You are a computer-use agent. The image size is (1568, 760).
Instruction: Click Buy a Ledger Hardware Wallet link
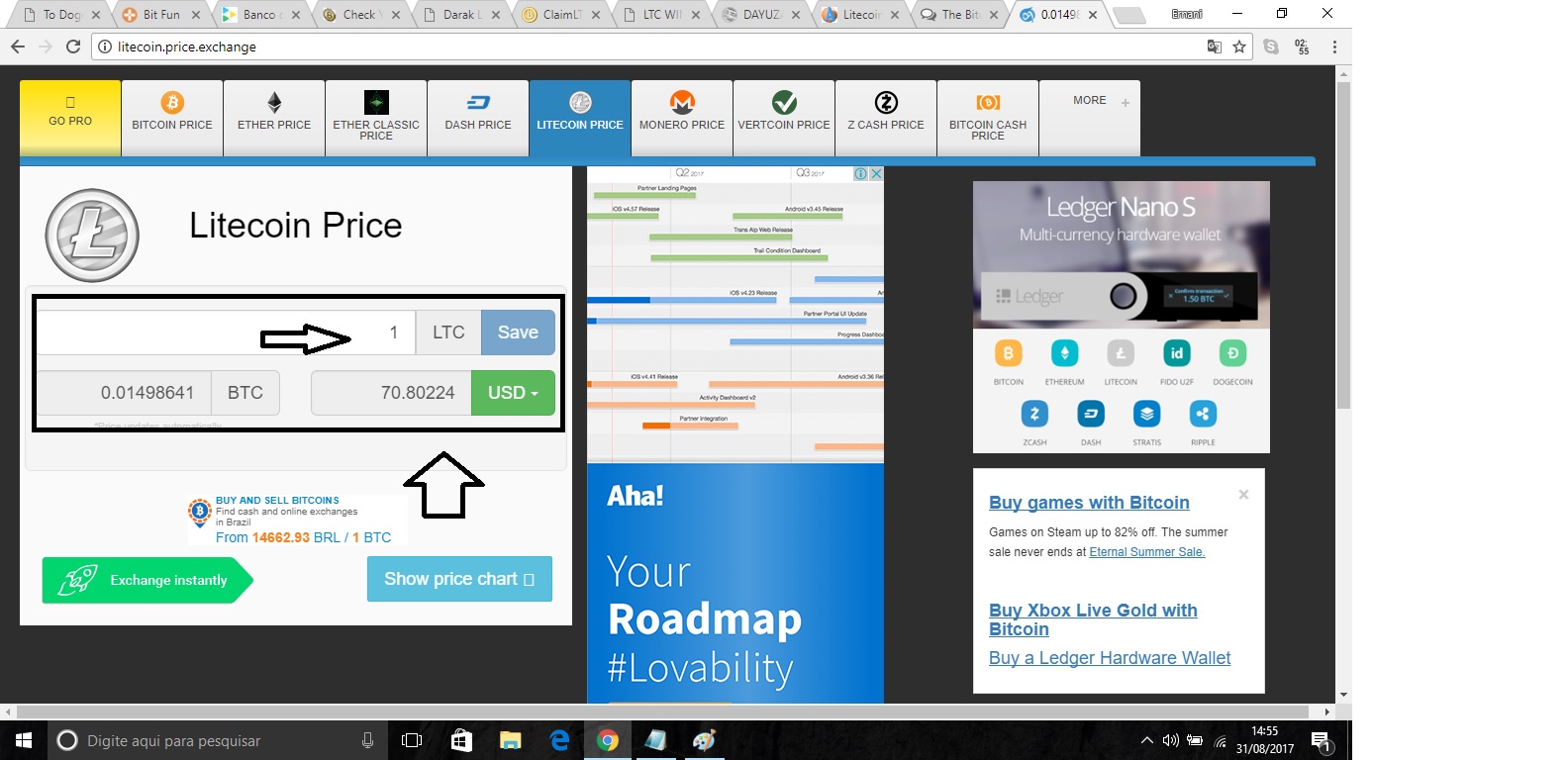[x=1110, y=658]
